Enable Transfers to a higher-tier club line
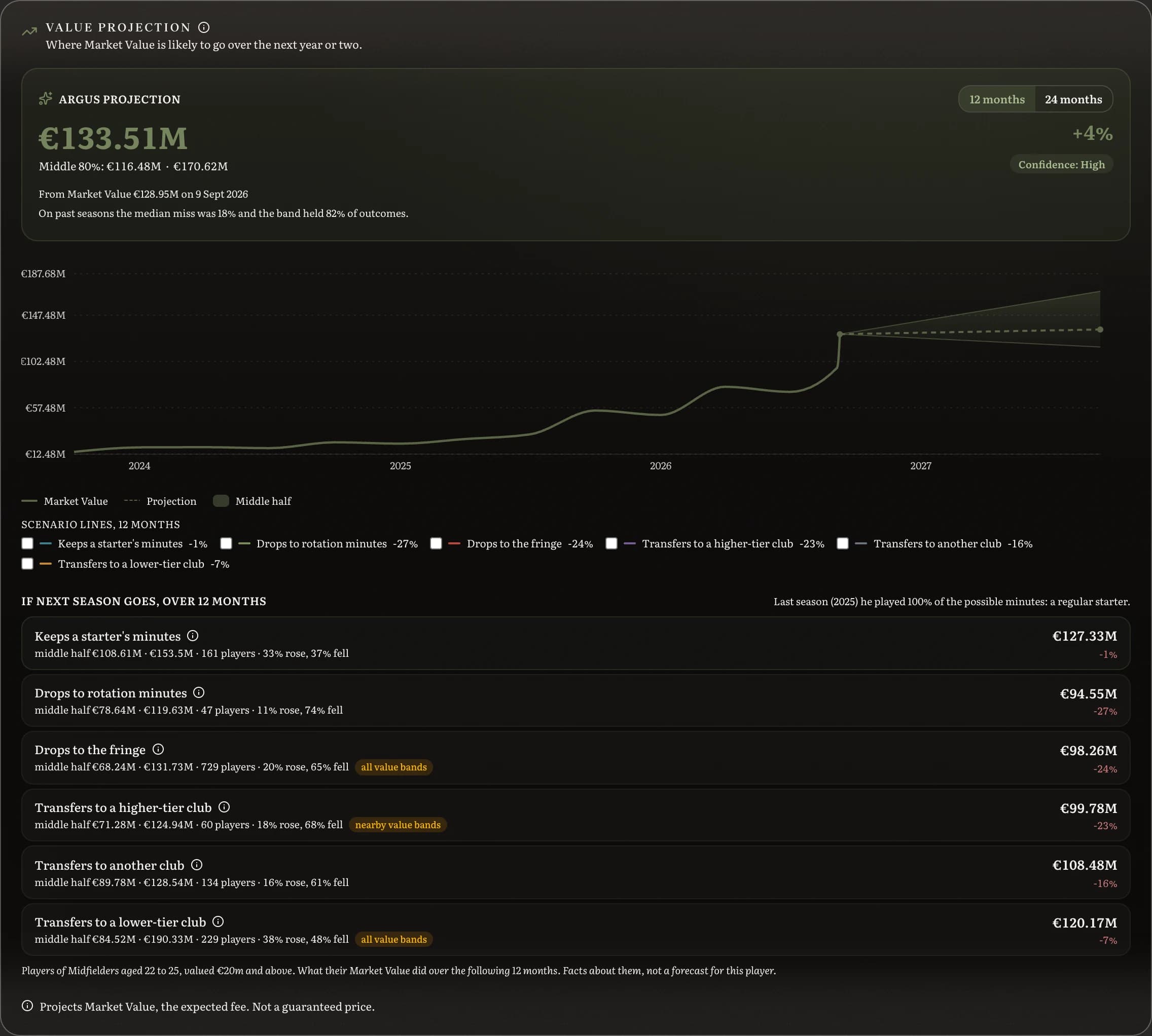 (x=611, y=544)
